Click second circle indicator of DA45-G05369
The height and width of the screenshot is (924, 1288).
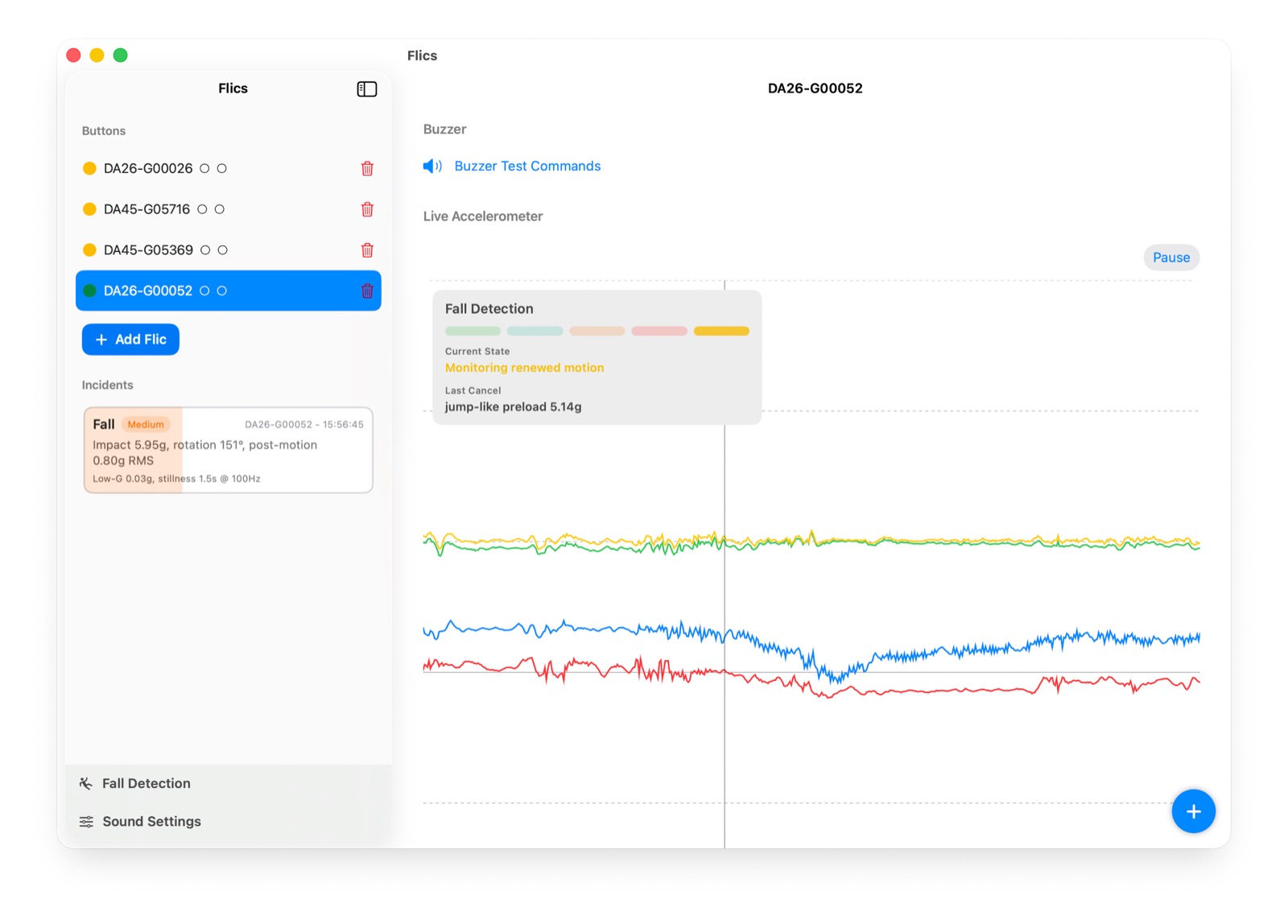click(223, 250)
